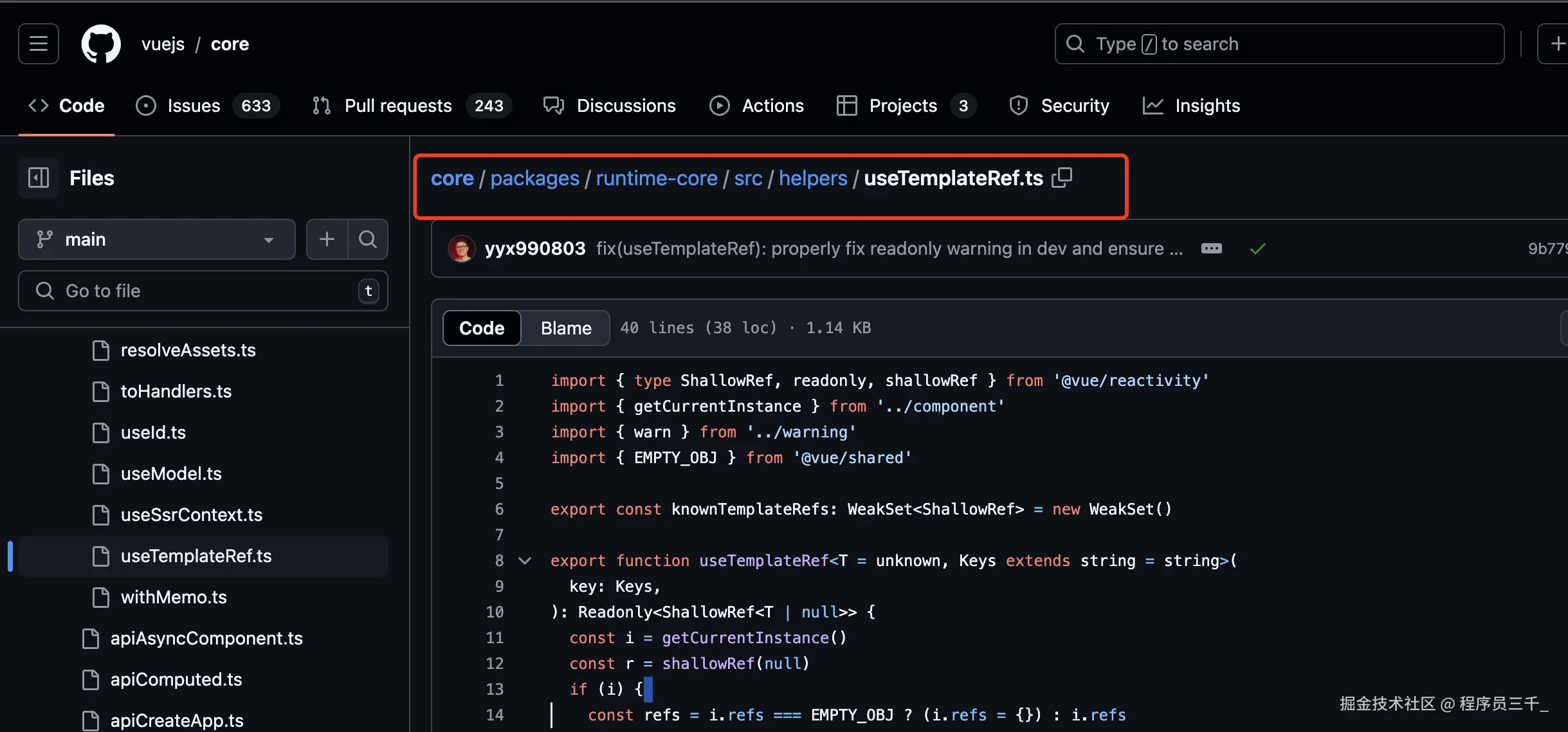Click the runtime-core breadcrumb link
This screenshot has height=732, width=1568.
tap(656, 178)
